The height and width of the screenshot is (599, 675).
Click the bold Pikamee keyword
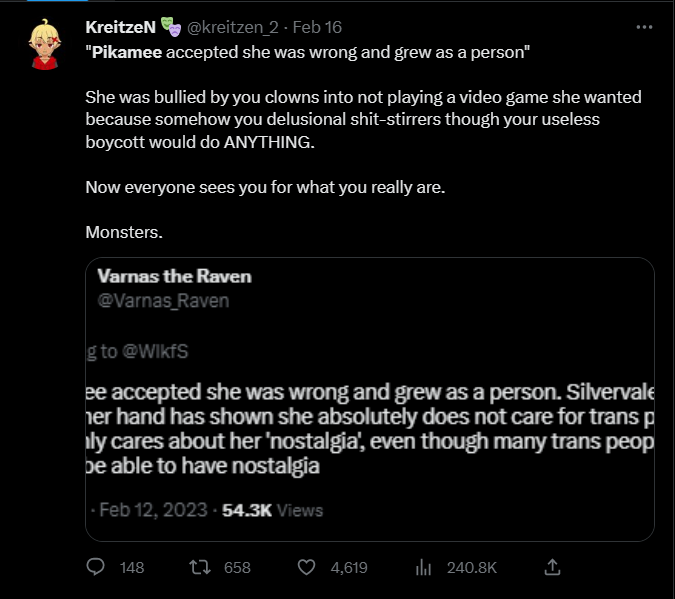tap(127, 51)
